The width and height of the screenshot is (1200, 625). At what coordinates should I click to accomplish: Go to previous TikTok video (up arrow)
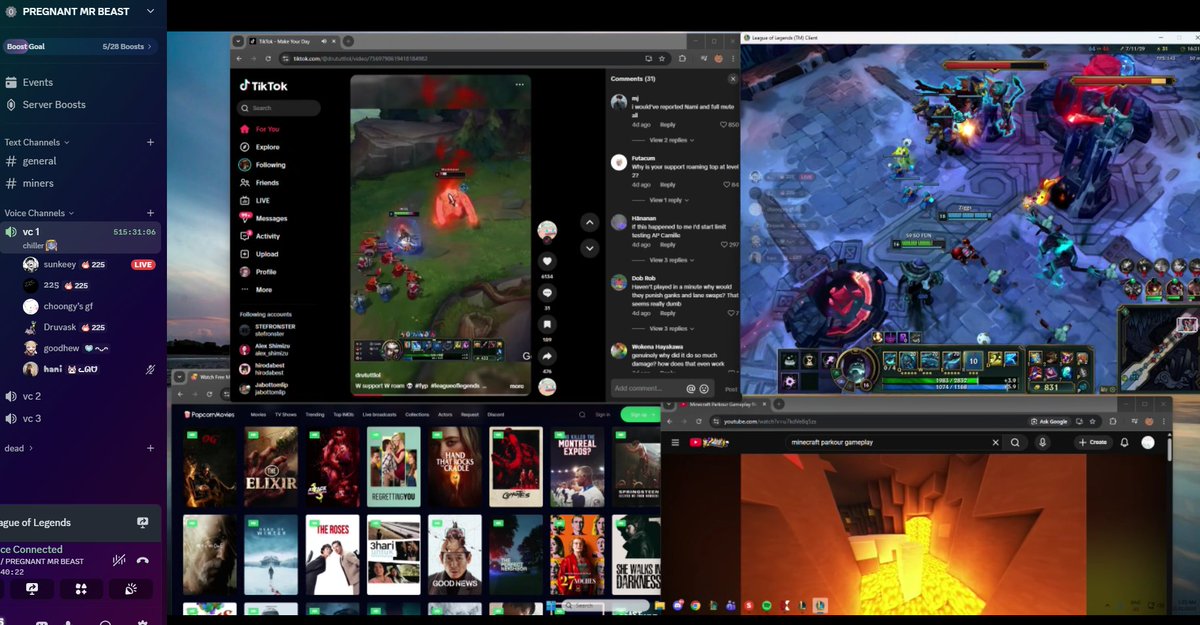(590, 222)
